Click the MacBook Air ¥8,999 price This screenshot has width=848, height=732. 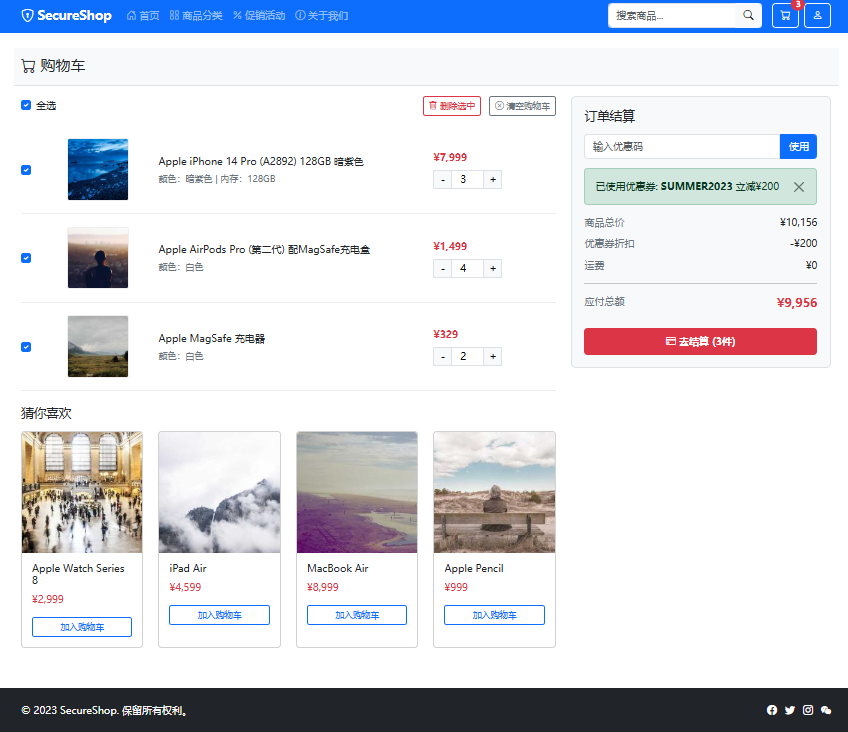[323, 587]
